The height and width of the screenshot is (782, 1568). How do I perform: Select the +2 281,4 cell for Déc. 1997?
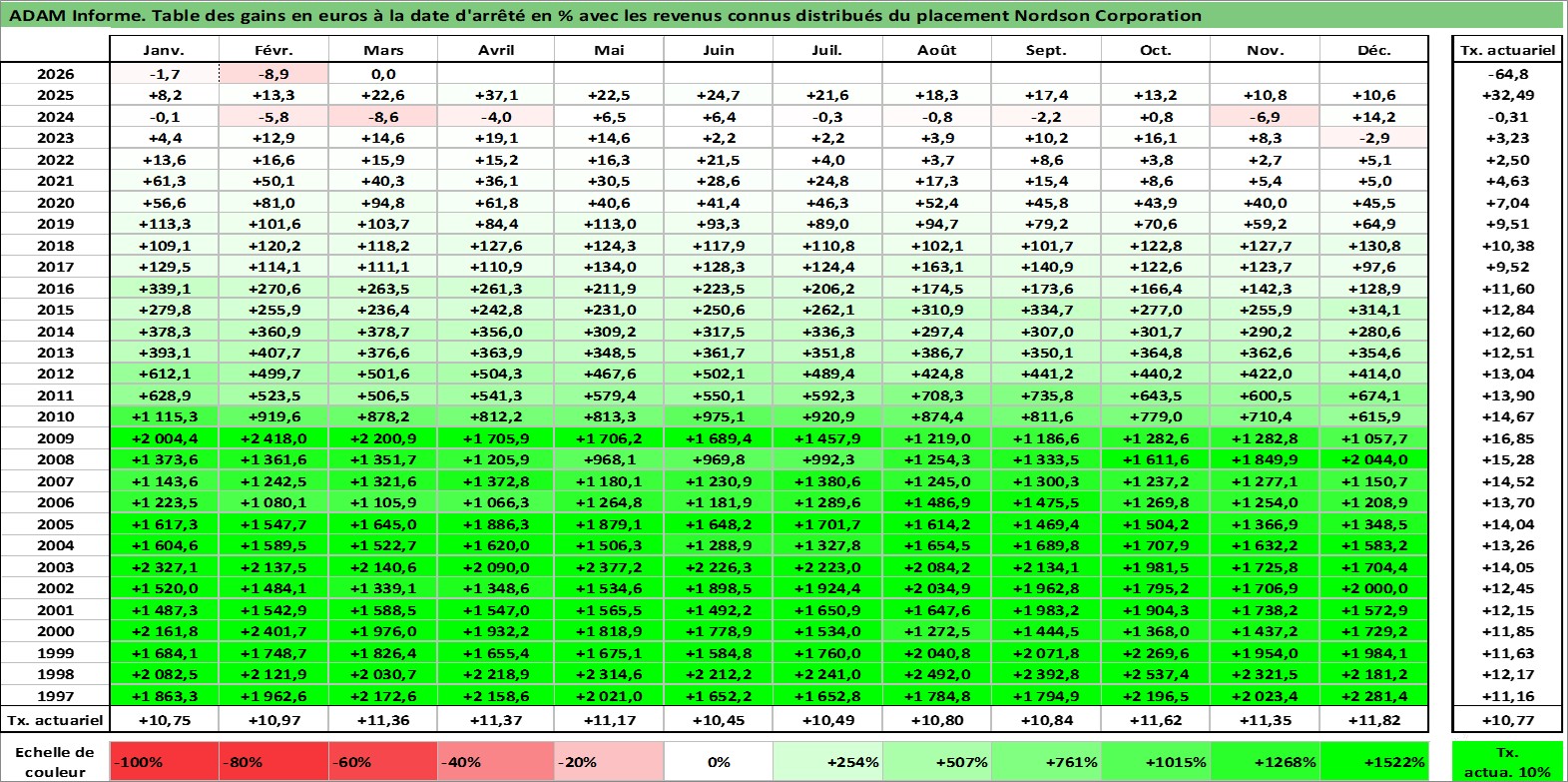tap(1374, 696)
